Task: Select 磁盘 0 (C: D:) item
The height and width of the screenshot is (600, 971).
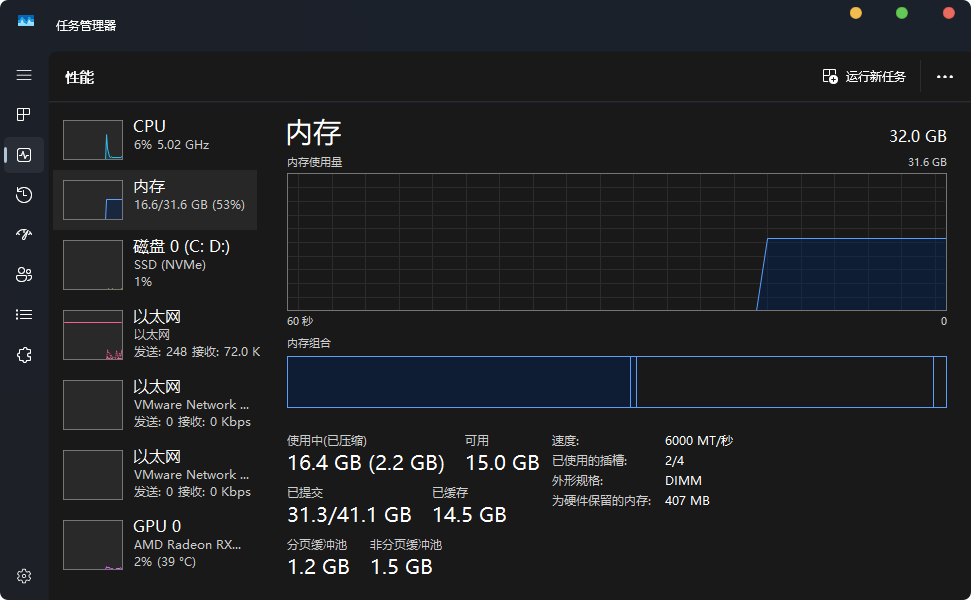Action: tap(155, 264)
